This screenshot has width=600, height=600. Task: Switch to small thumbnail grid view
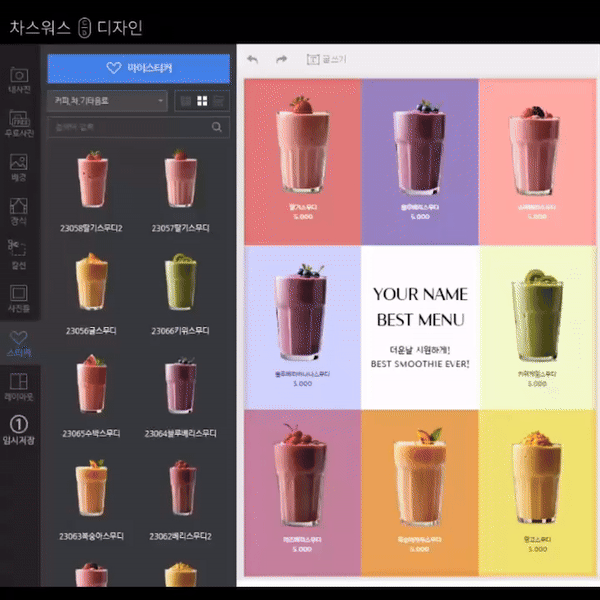(186, 101)
